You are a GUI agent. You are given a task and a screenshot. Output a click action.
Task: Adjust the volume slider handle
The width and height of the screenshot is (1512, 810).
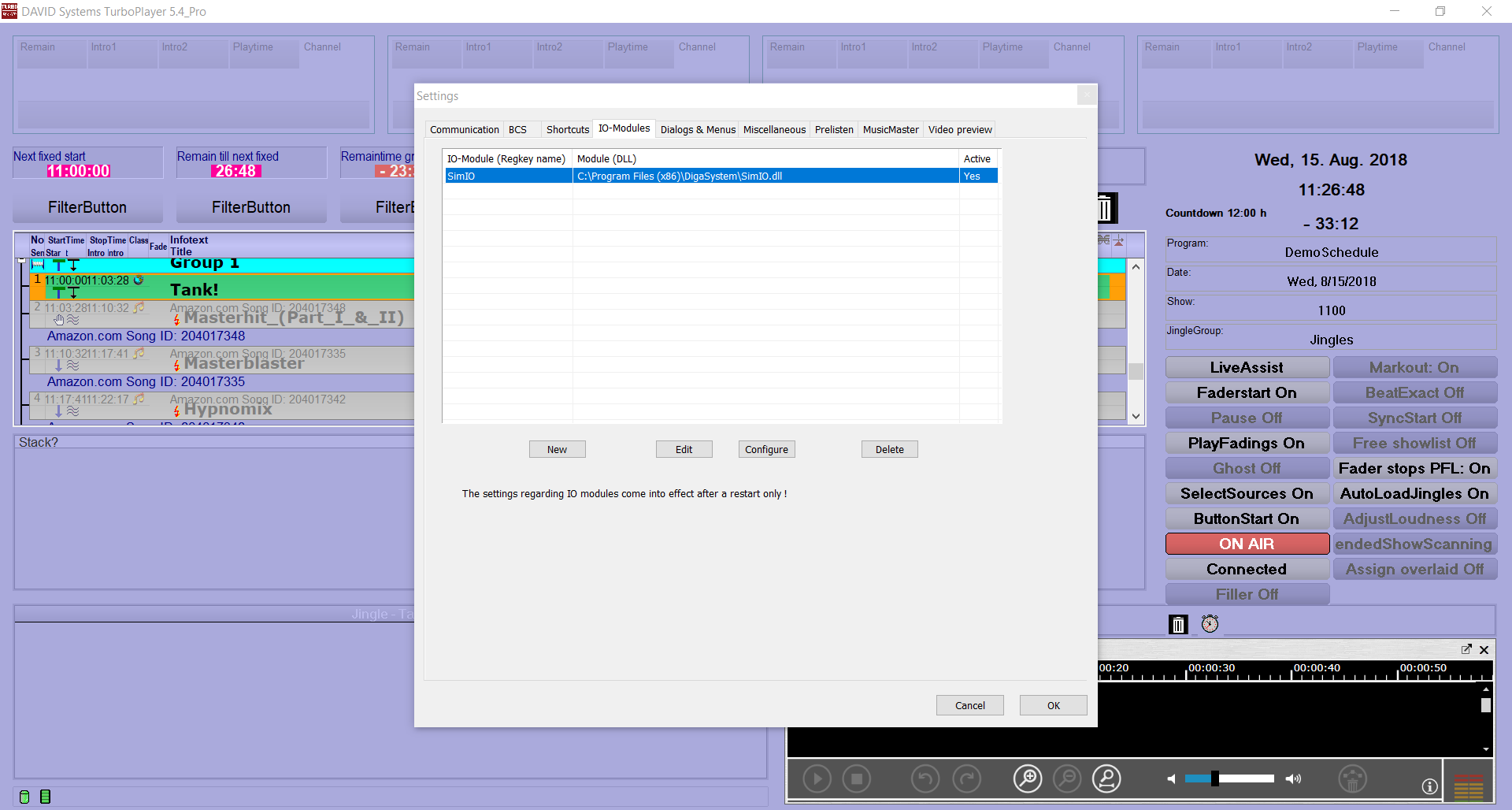point(1215,778)
